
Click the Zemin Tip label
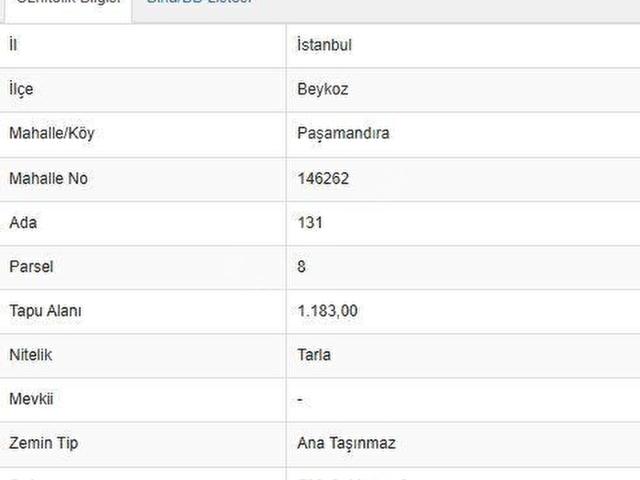44,443
